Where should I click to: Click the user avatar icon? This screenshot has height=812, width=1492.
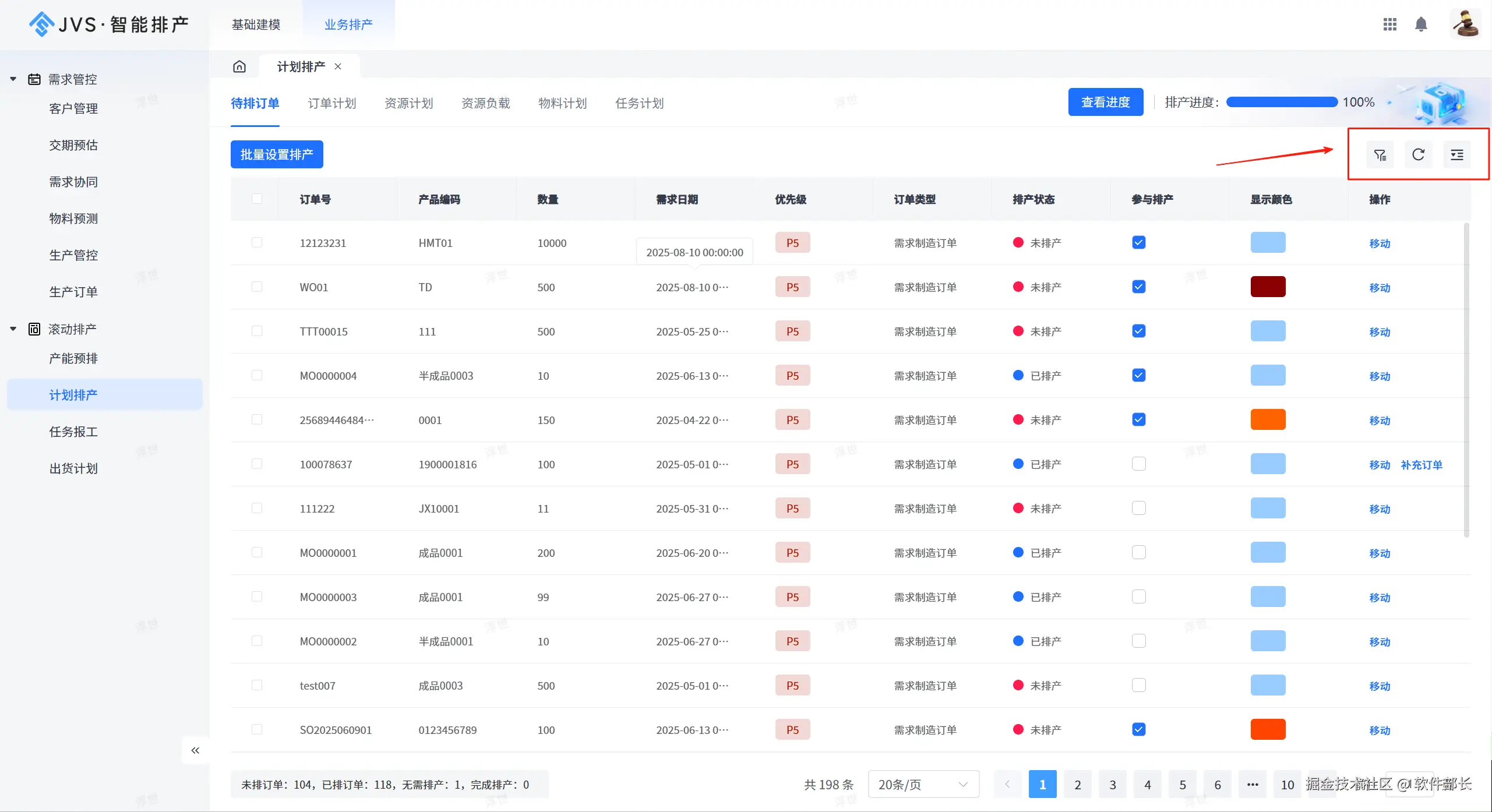click(1465, 24)
